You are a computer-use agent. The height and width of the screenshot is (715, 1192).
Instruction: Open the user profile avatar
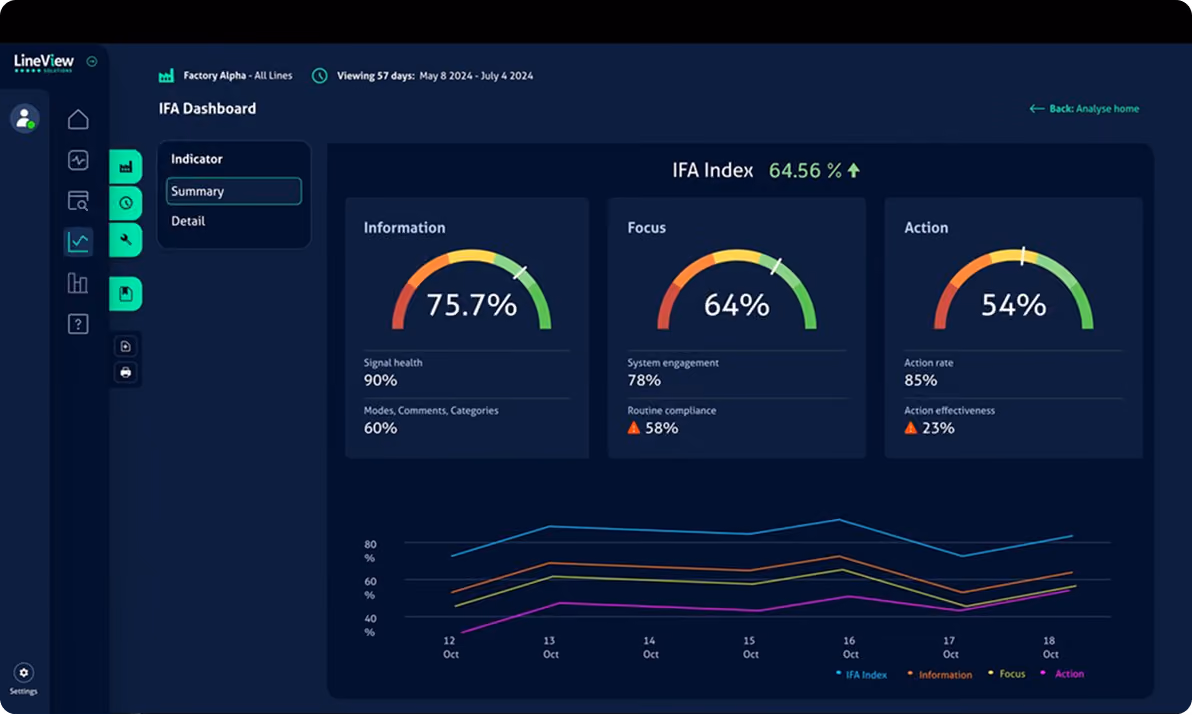[24, 119]
